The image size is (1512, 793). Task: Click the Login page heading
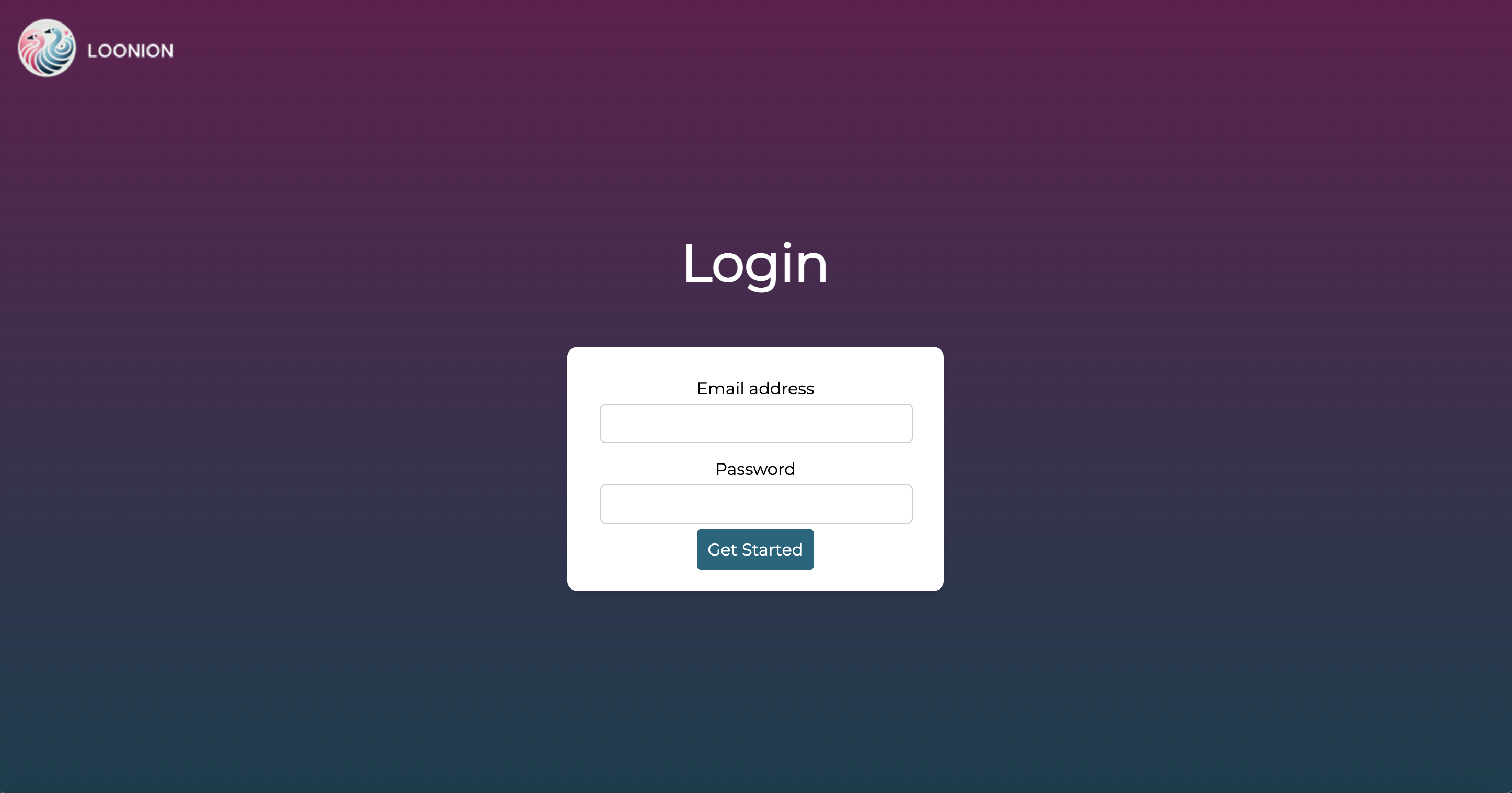click(x=755, y=264)
